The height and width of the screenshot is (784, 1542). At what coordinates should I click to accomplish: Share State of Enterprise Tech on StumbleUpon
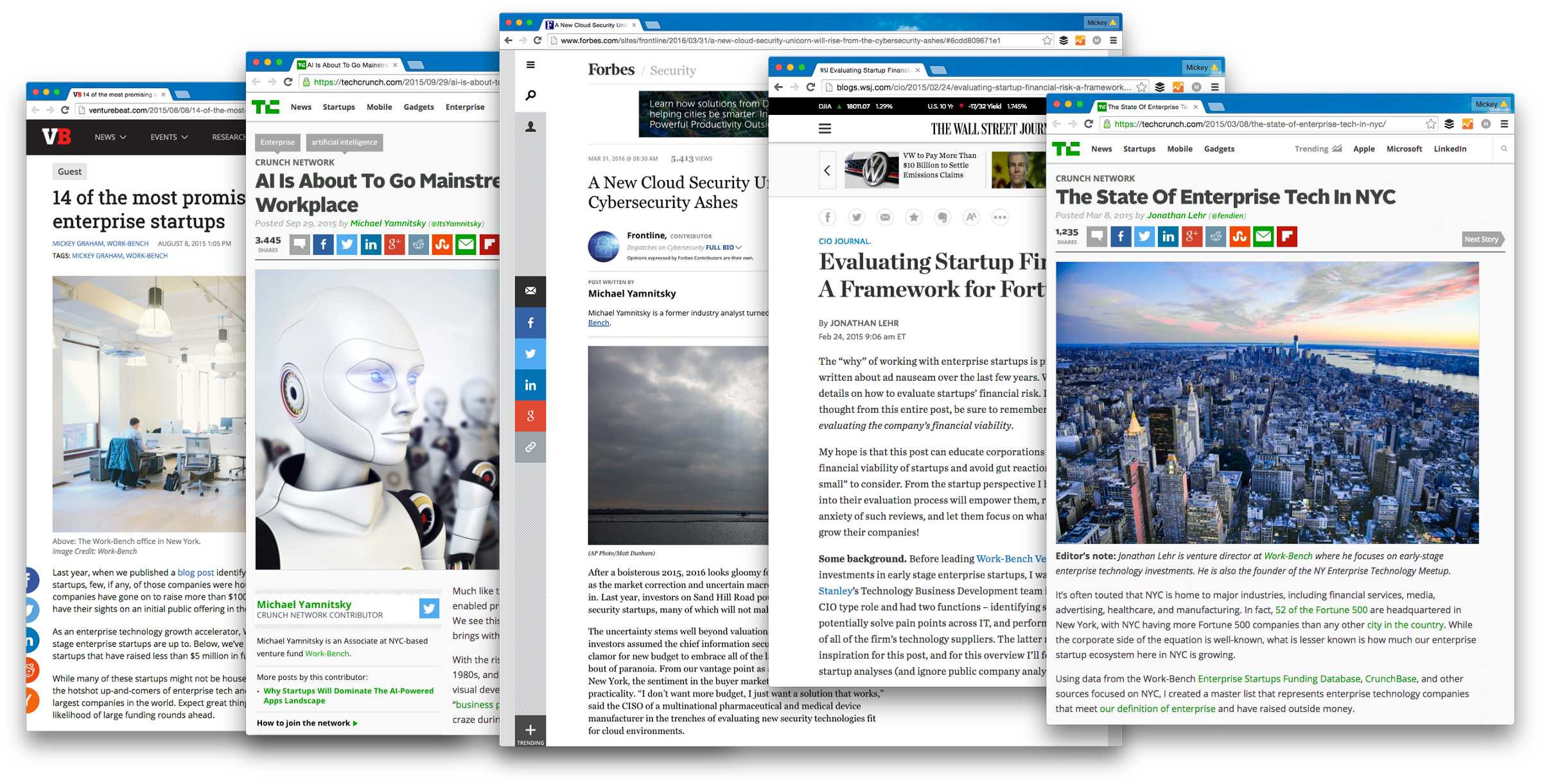(x=1240, y=237)
